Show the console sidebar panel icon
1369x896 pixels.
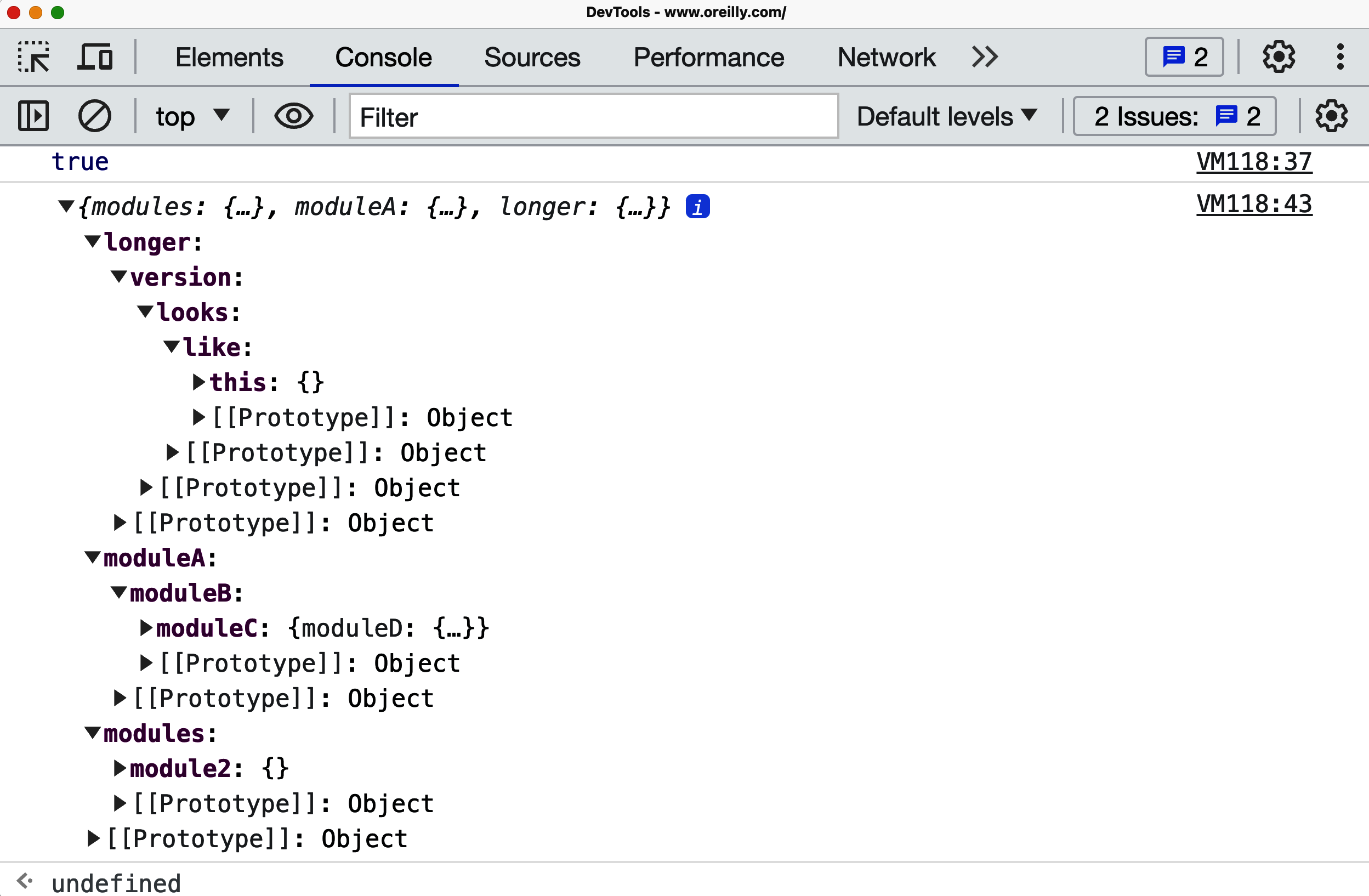tap(33, 116)
